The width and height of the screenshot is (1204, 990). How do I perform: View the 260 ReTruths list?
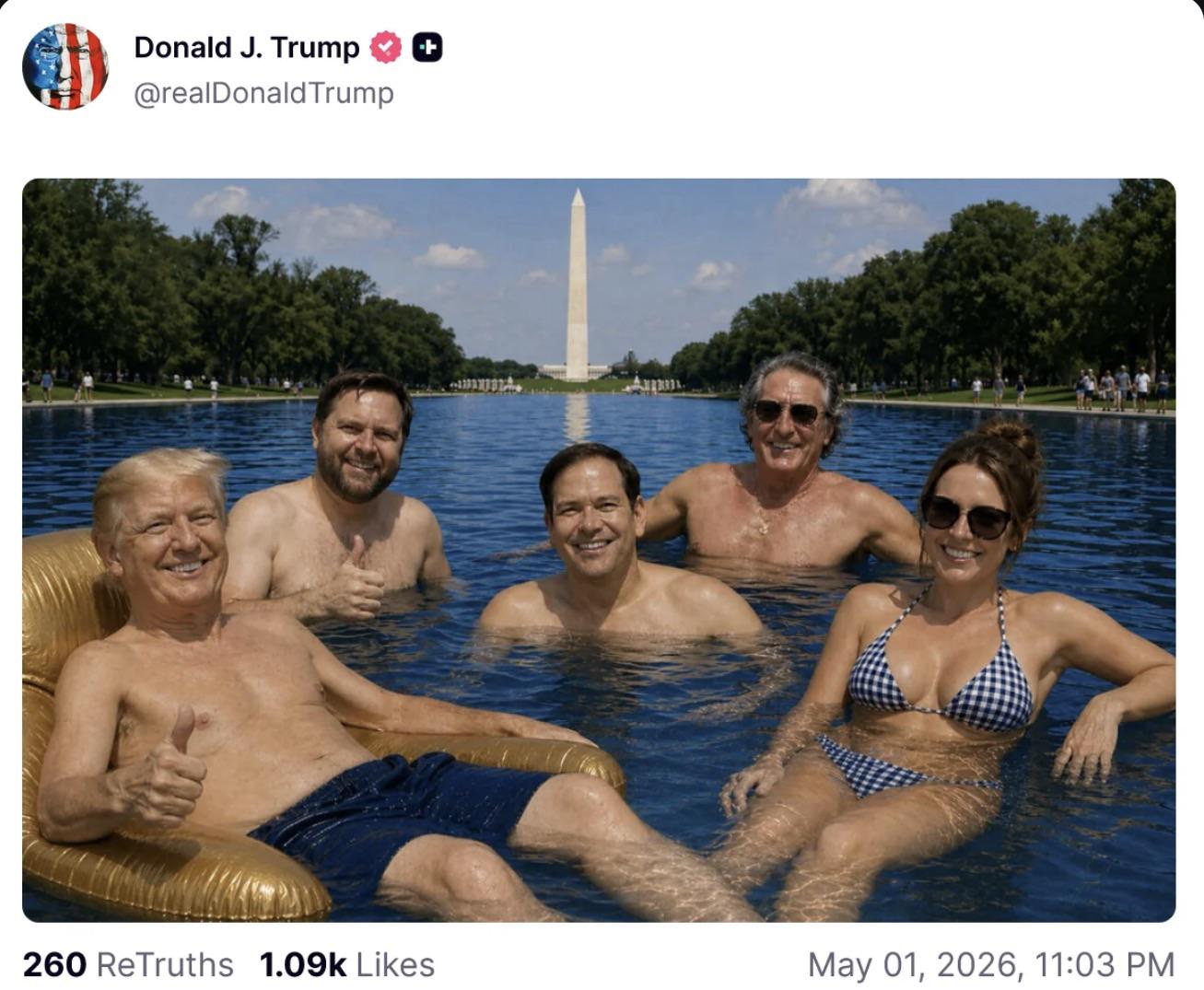pyautogui.click(x=128, y=964)
